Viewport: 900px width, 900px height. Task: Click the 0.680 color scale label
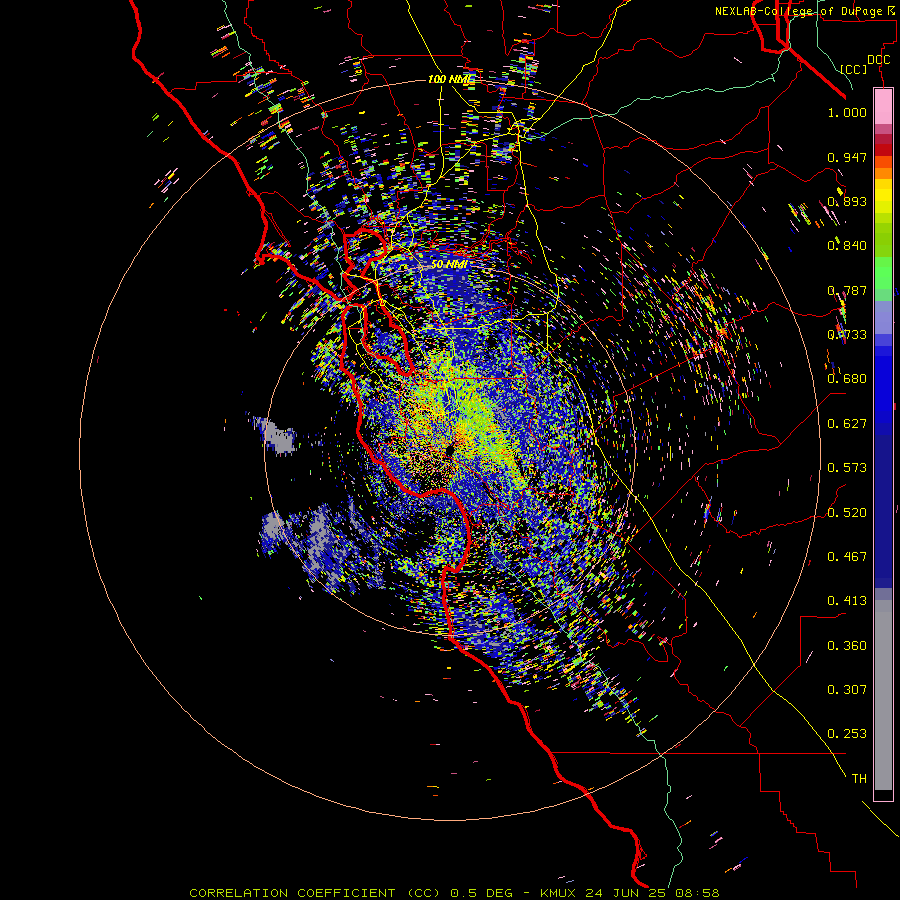tap(847, 379)
